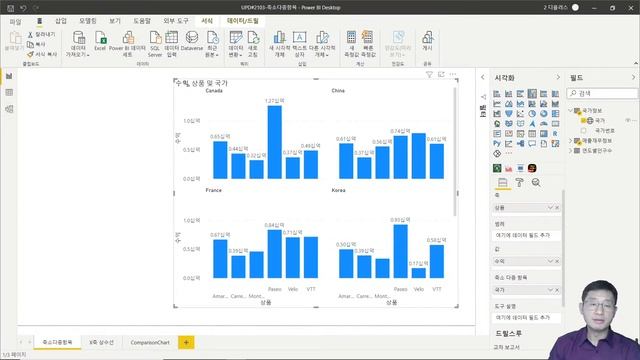This screenshot has width=640, height=360.
Task: Open 최근 원본 dropdown
Action: (x=212, y=44)
